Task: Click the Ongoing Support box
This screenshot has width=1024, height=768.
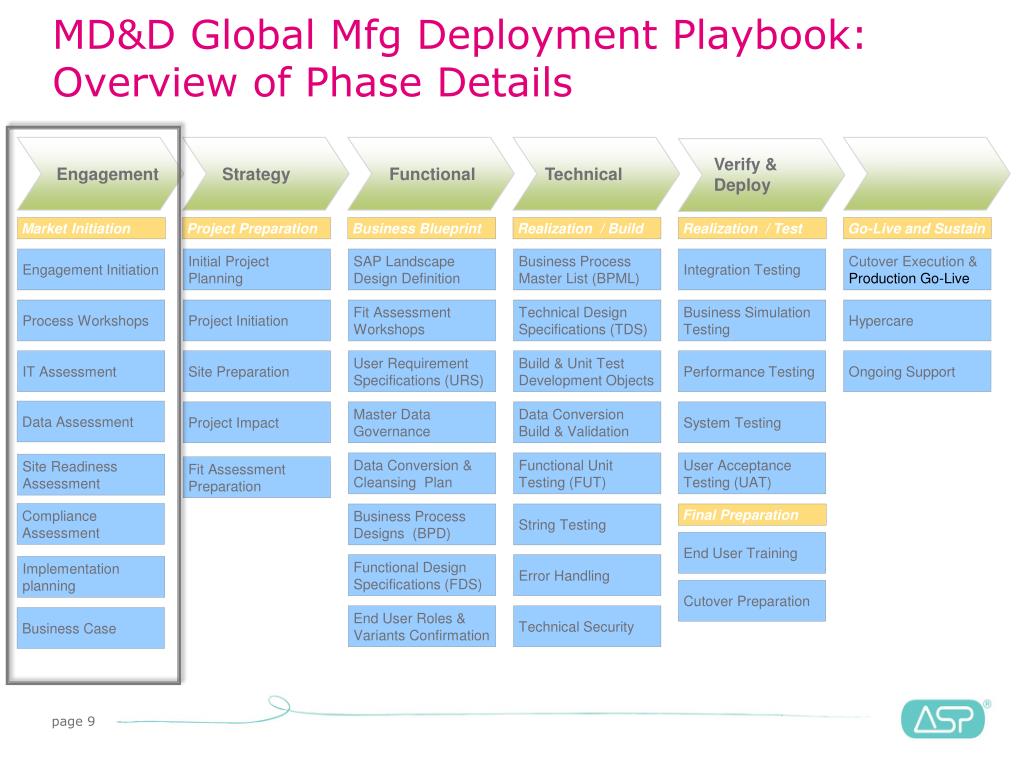Action: click(917, 371)
